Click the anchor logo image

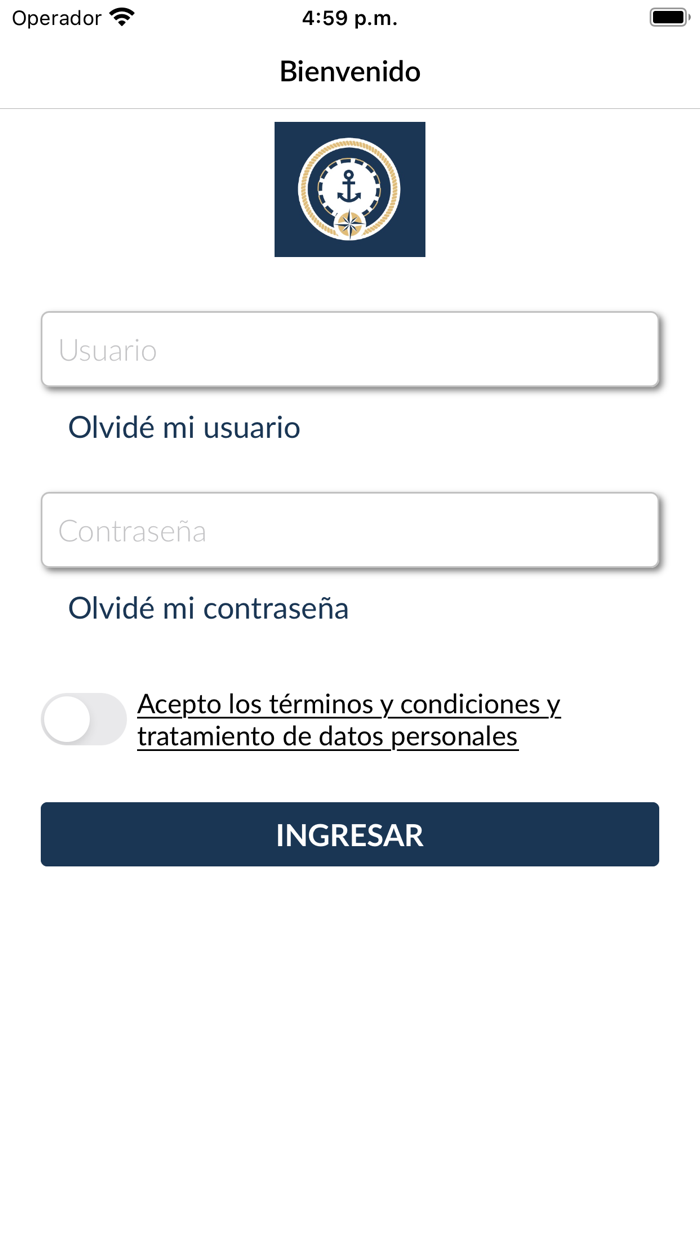click(350, 189)
